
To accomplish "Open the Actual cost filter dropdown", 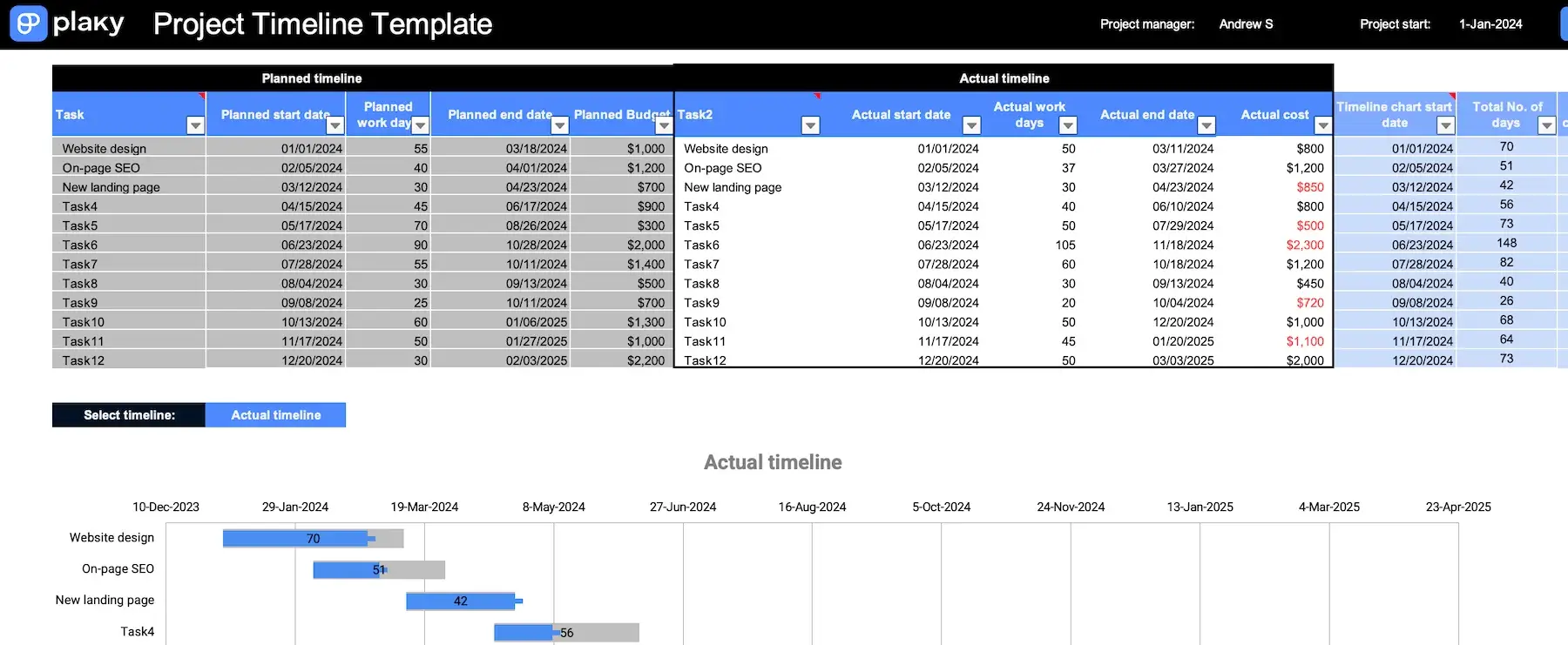I will (1323, 125).
